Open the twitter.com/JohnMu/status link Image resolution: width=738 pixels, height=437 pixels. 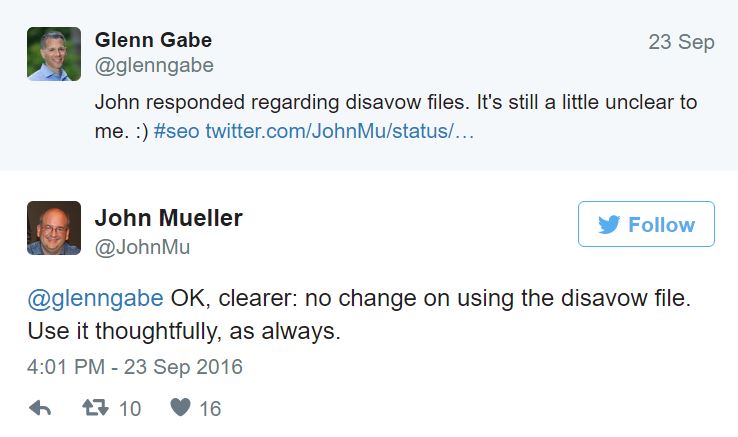(x=339, y=131)
